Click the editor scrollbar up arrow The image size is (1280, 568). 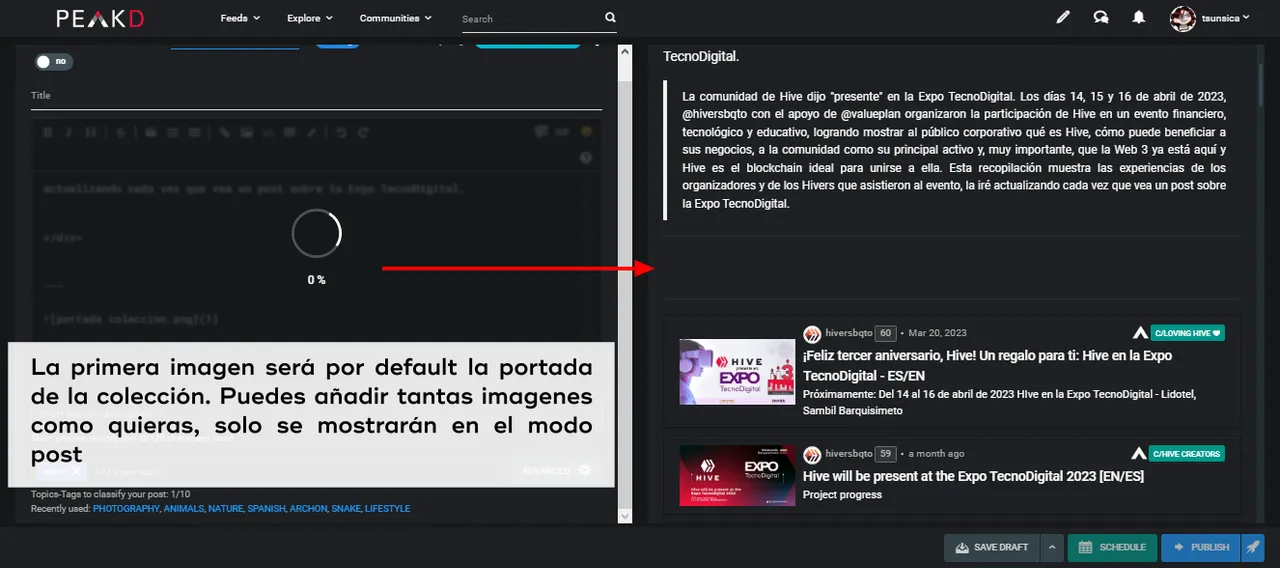(625, 52)
